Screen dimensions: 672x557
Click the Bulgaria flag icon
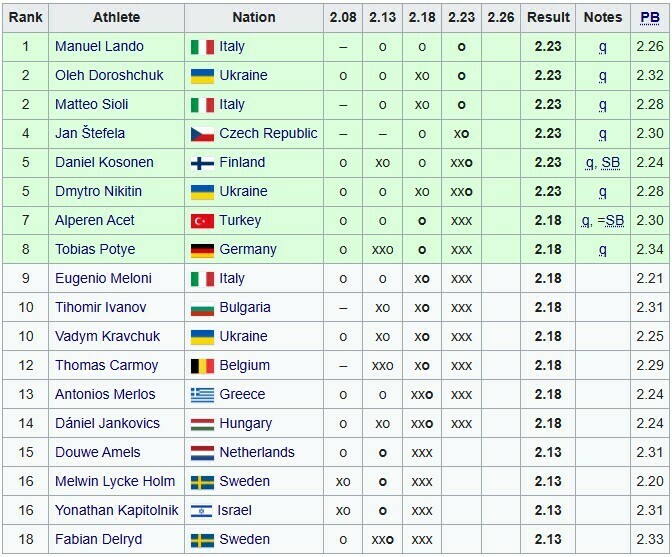pyautogui.click(x=202, y=308)
